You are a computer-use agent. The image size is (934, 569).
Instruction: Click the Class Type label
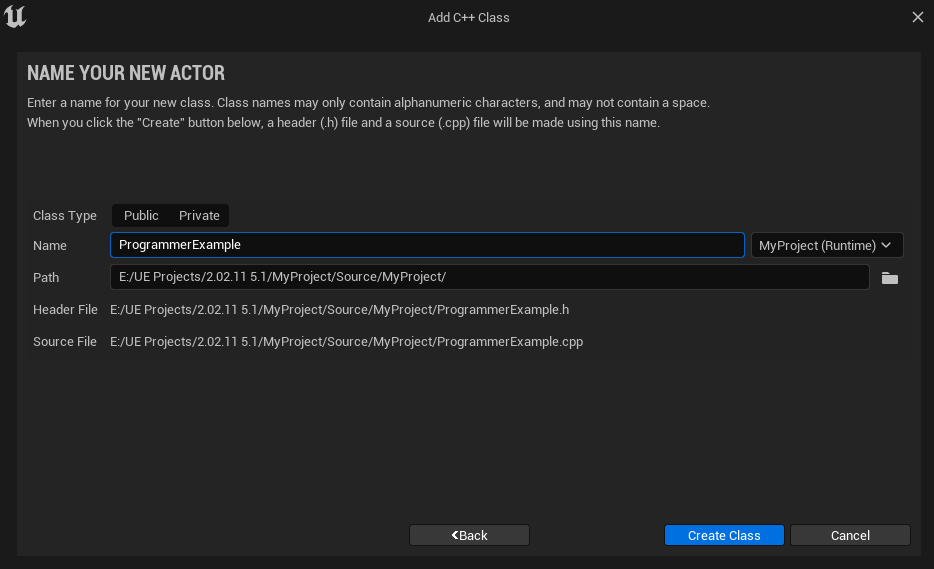pyautogui.click(x=65, y=215)
